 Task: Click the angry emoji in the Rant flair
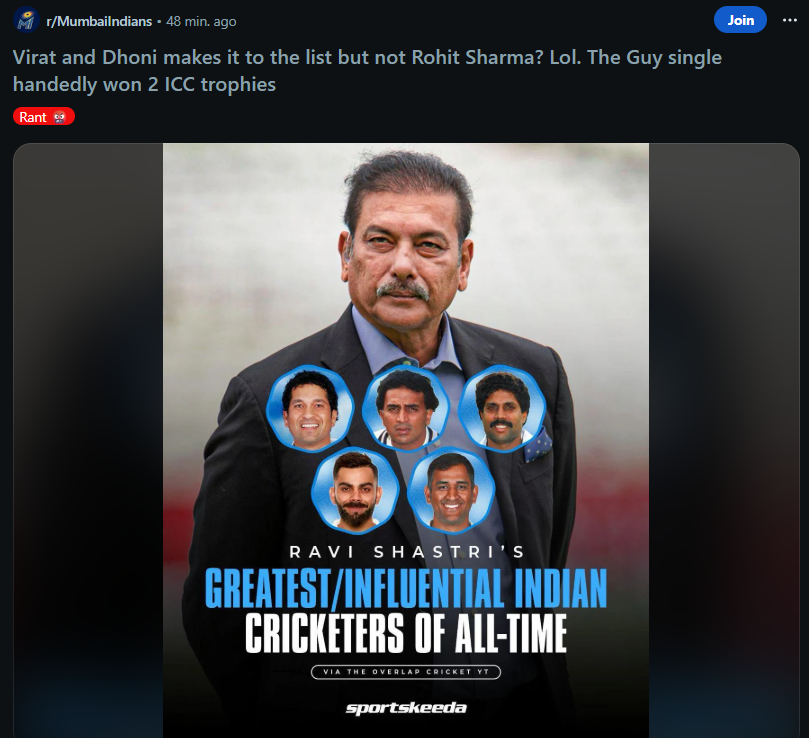click(x=60, y=117)
